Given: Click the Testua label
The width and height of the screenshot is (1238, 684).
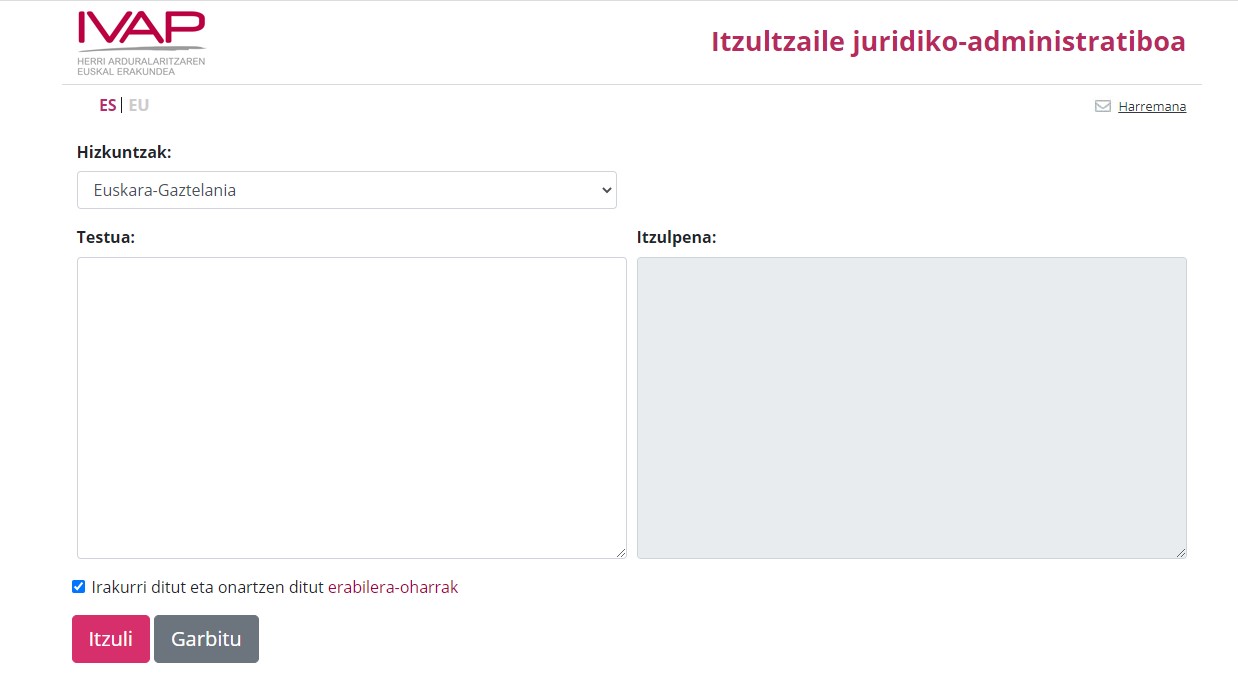Looking at the screenshot, I should coord(106,238).
